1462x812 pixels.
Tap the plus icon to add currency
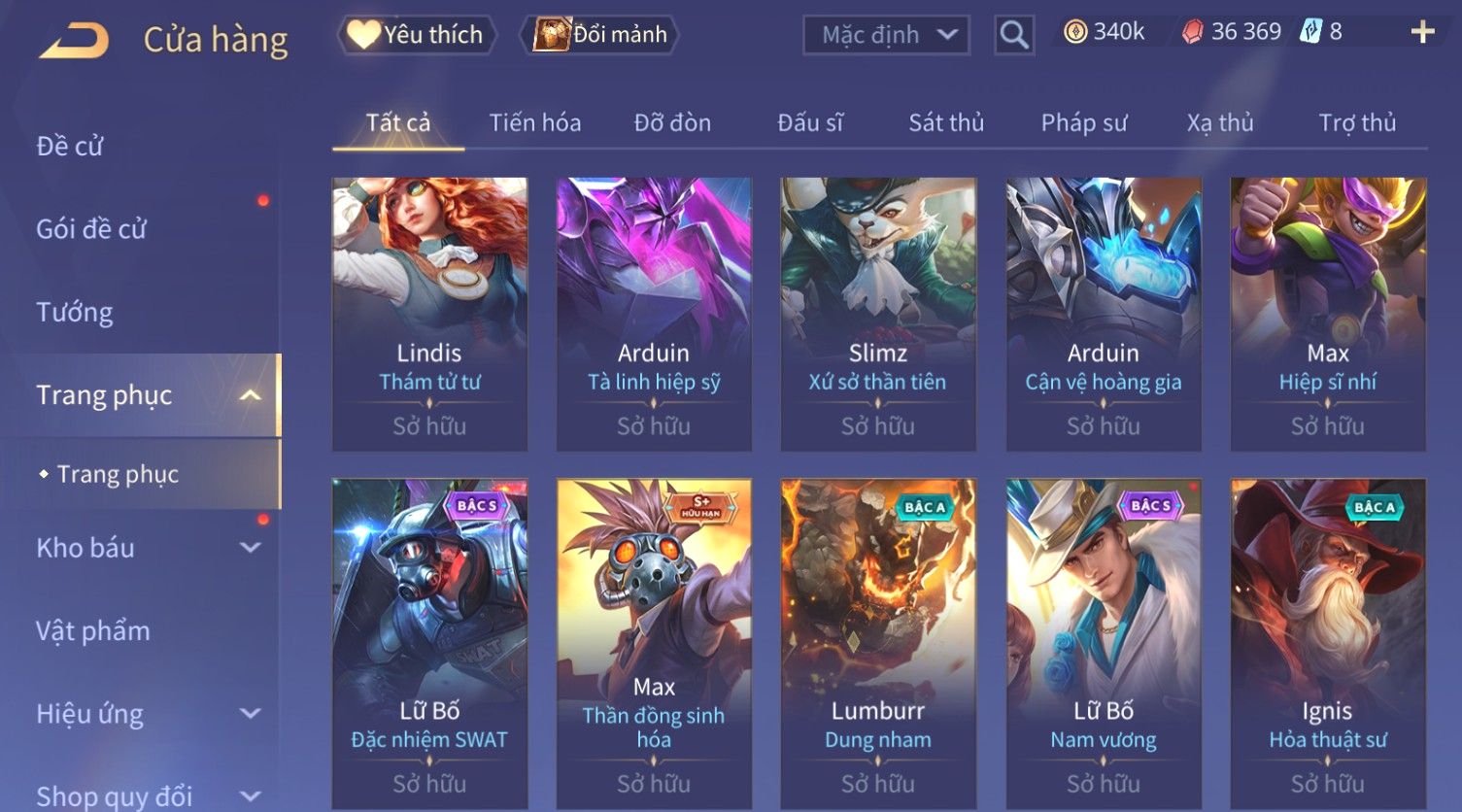pyautogui.click(x=1422, y=33)
